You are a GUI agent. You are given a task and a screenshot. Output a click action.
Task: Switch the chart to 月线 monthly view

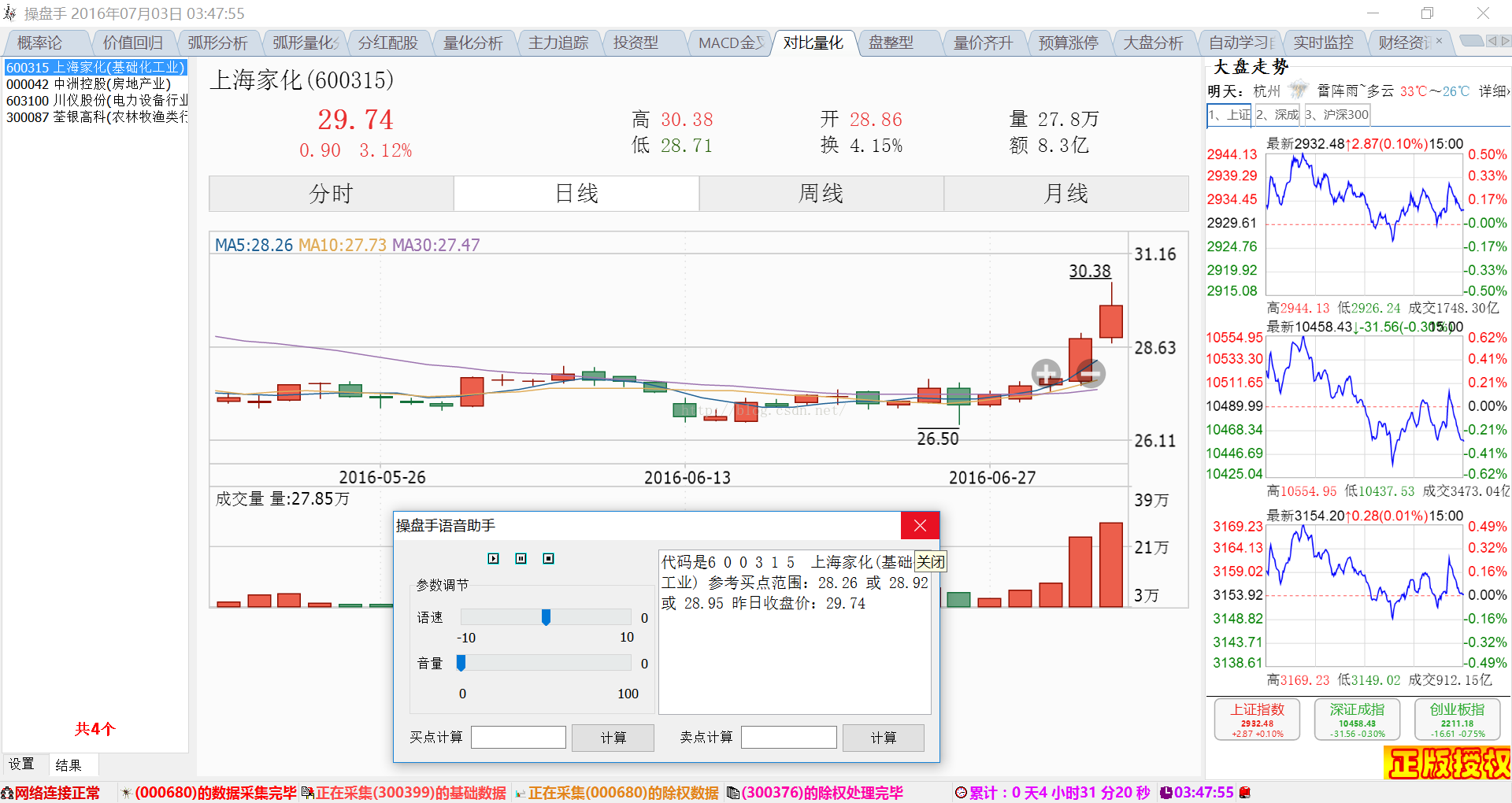(x=1066, y=194)
